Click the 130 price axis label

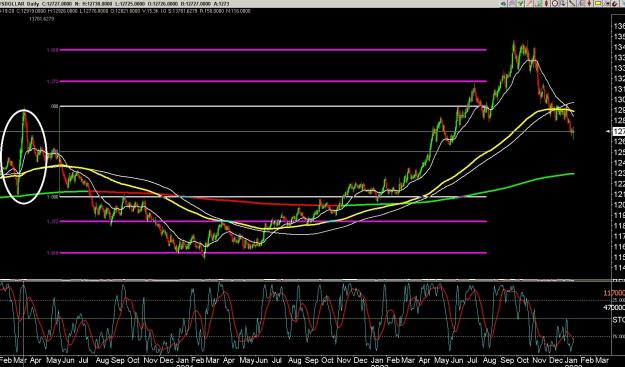pyautogui.click(x=619, y=100)
